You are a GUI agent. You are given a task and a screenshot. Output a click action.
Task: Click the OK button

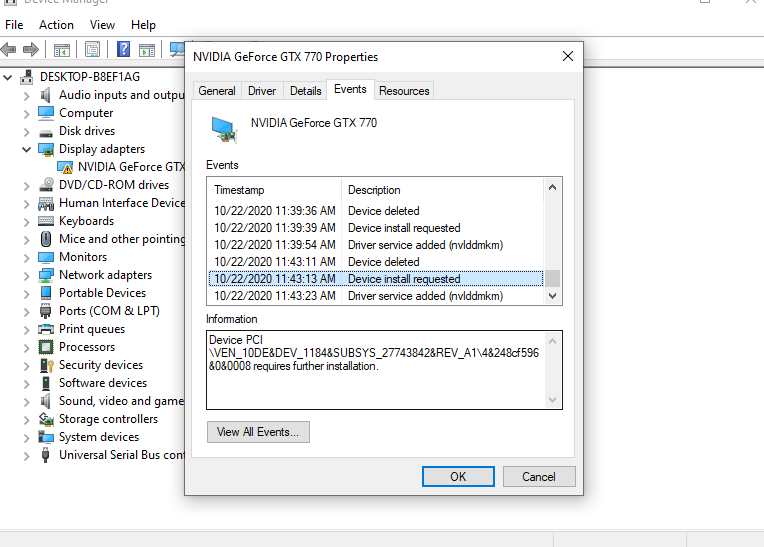(x=458, y=476)
